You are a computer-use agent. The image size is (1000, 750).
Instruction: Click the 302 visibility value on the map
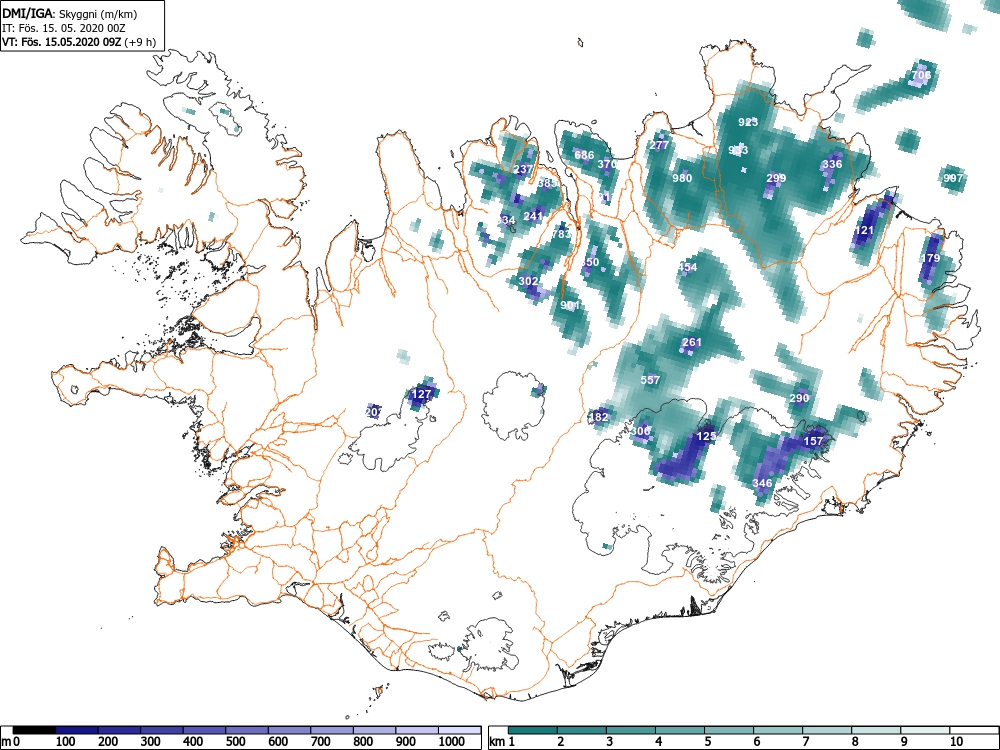point(528,281)
